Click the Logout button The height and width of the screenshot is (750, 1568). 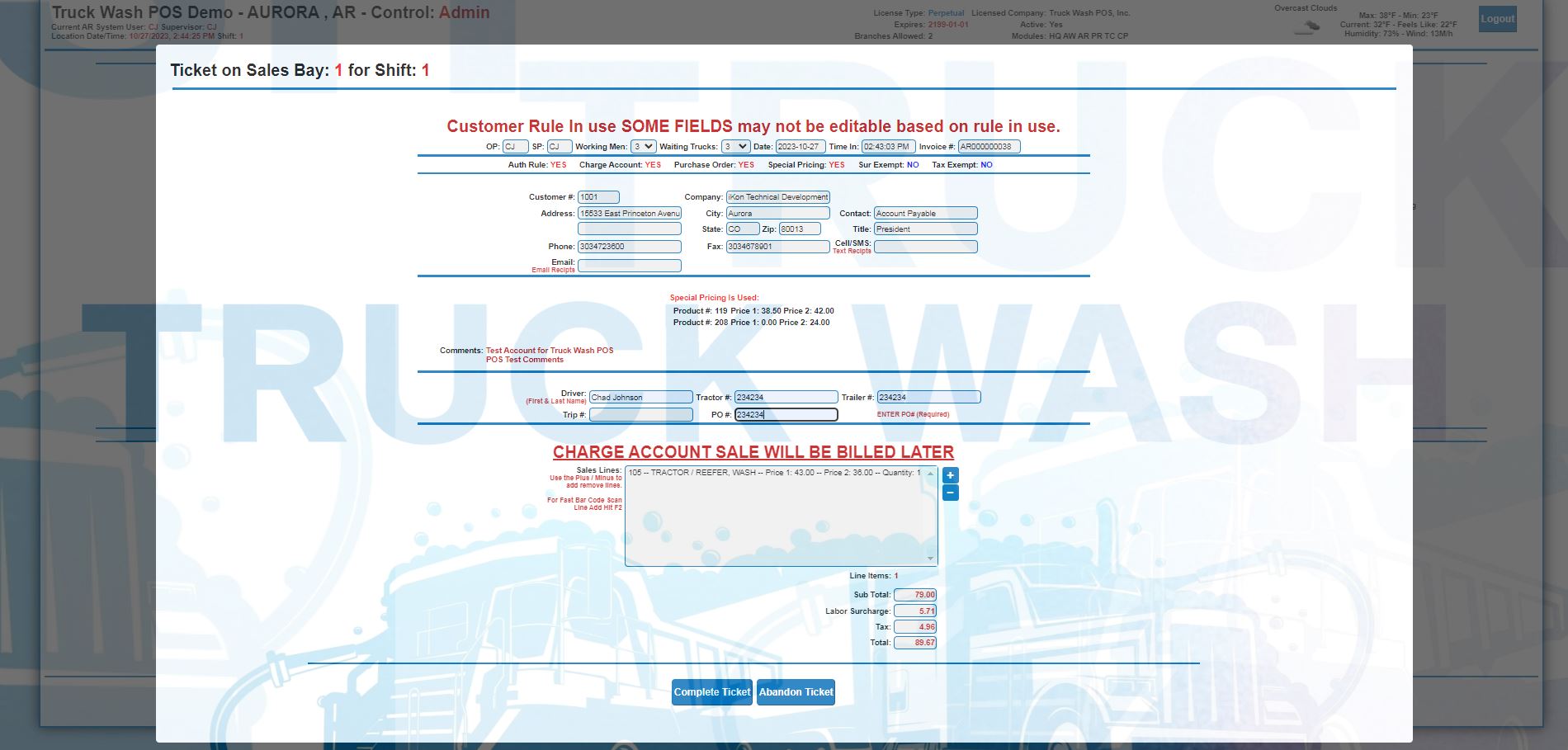1497,19
